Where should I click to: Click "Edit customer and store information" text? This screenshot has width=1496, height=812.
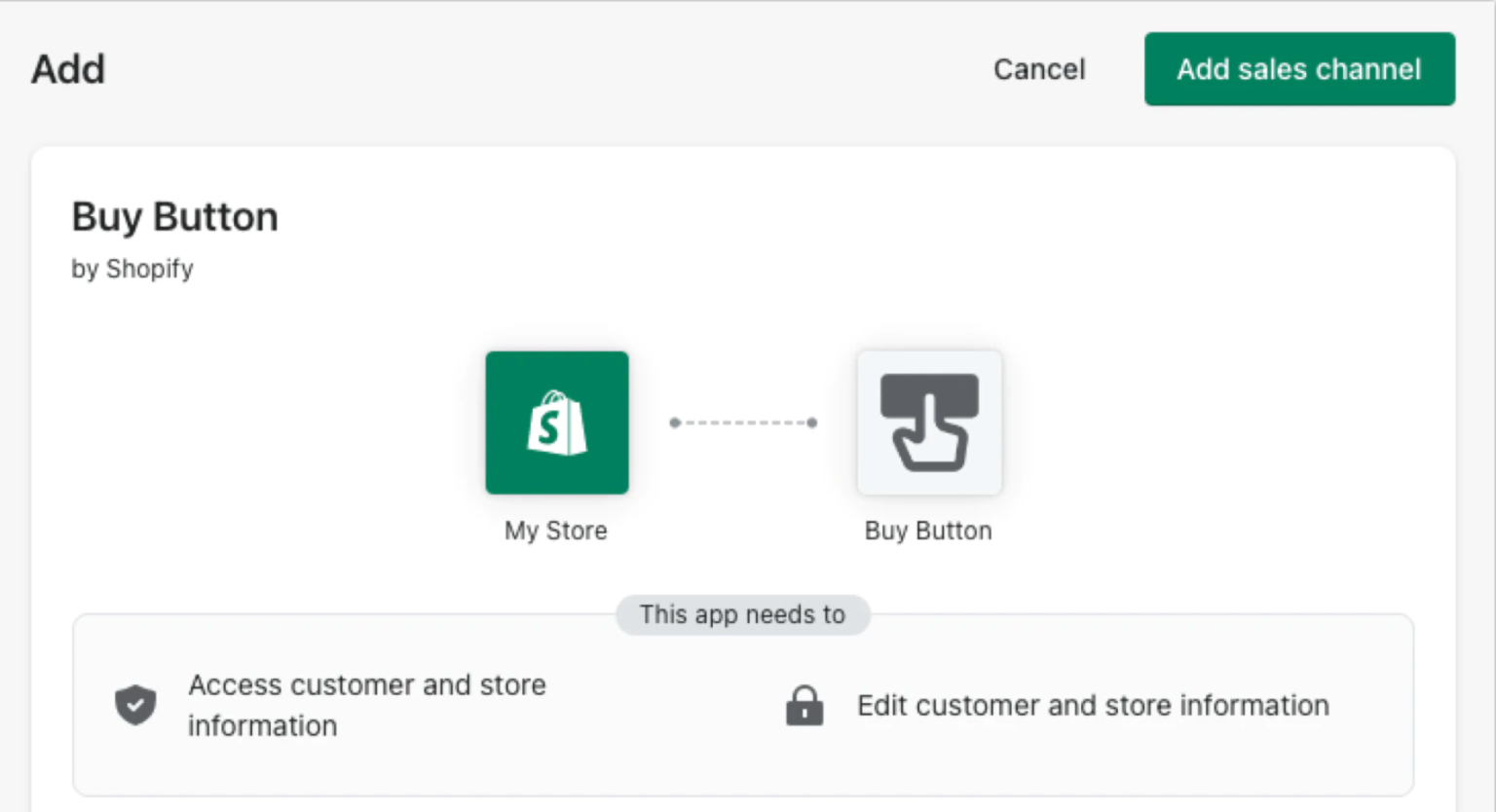1093,705
